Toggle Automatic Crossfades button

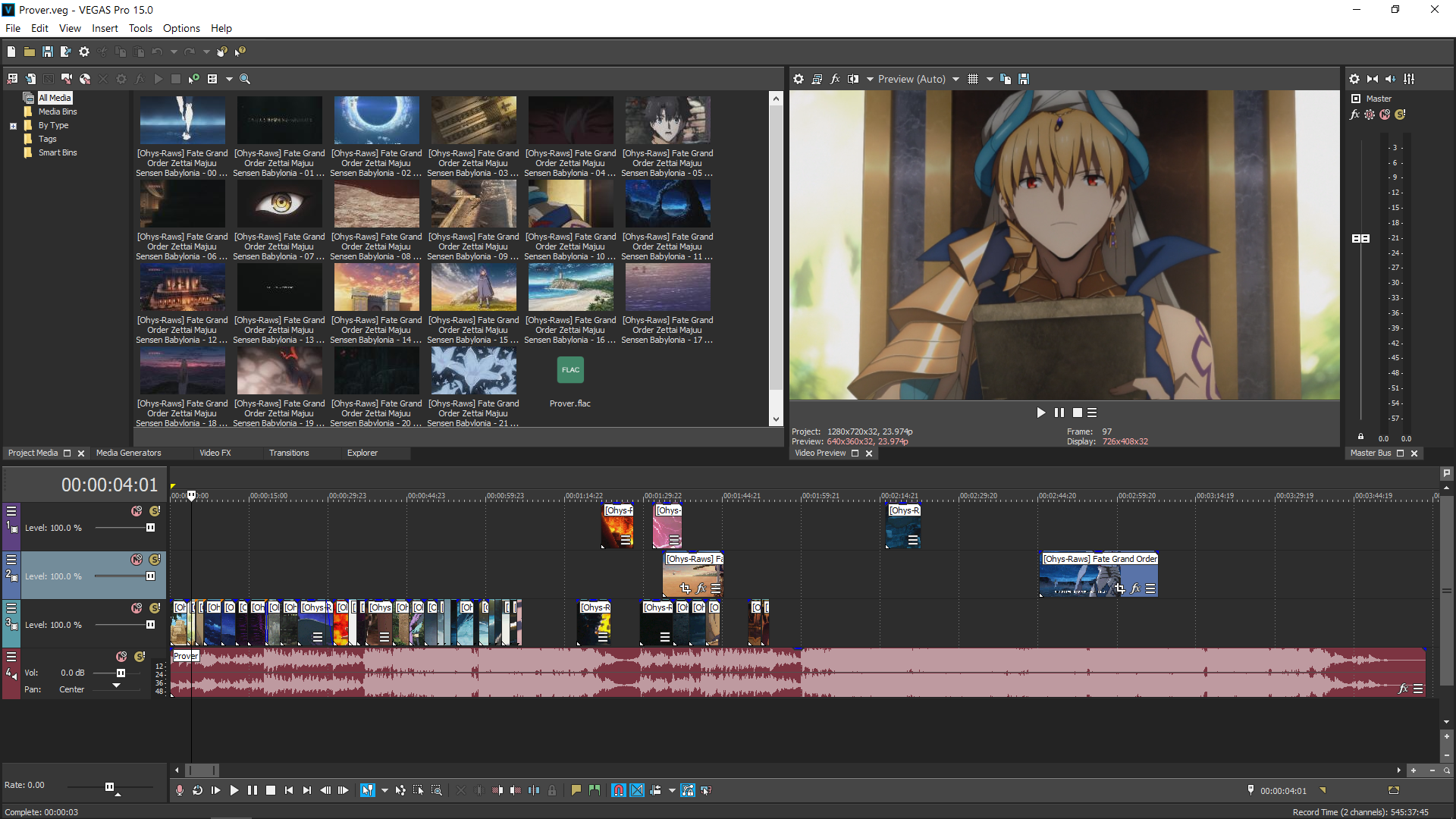(x=637, y=790)
